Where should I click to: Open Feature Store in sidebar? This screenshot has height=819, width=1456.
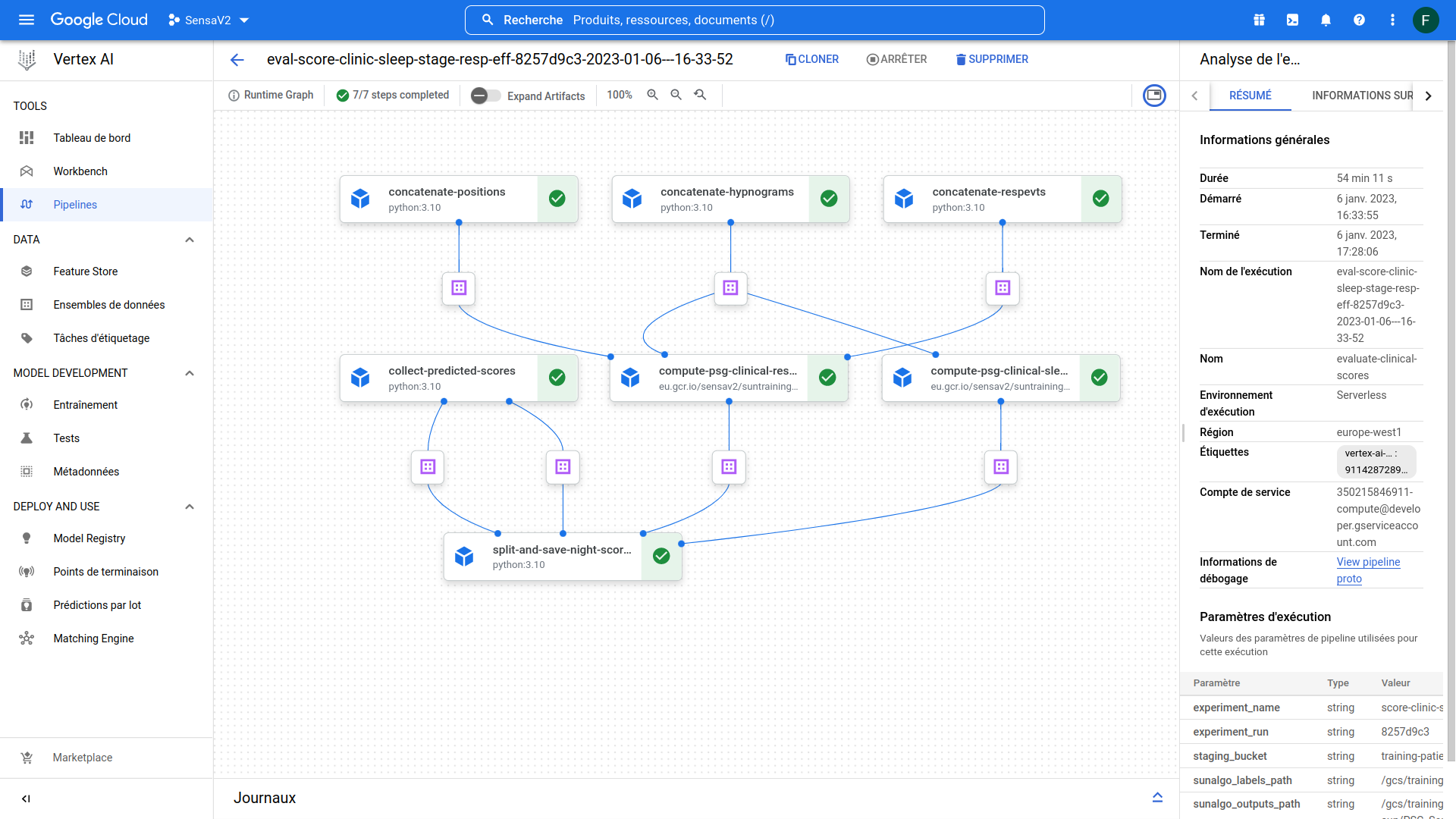[106, 271]
